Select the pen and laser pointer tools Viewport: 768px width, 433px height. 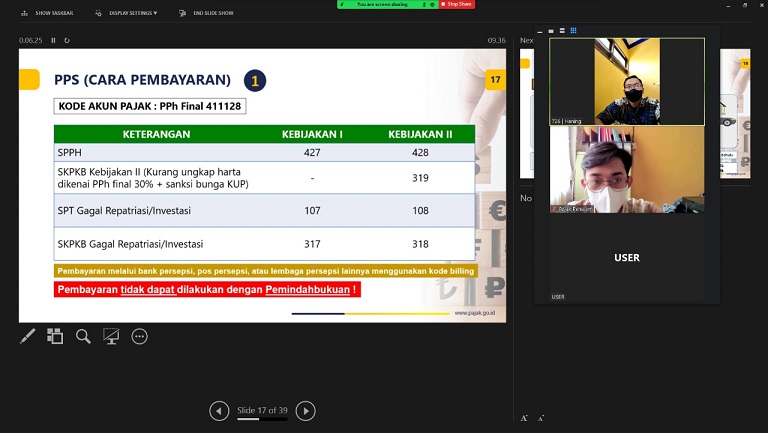pos(28,336)
